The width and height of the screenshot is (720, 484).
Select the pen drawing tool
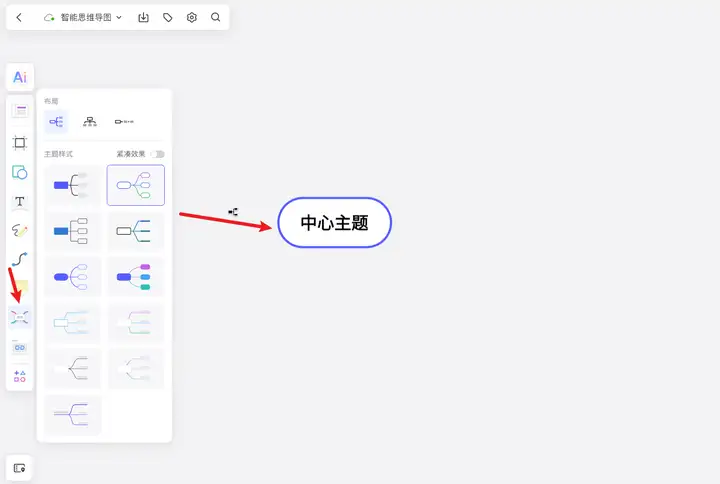(20, 230)
